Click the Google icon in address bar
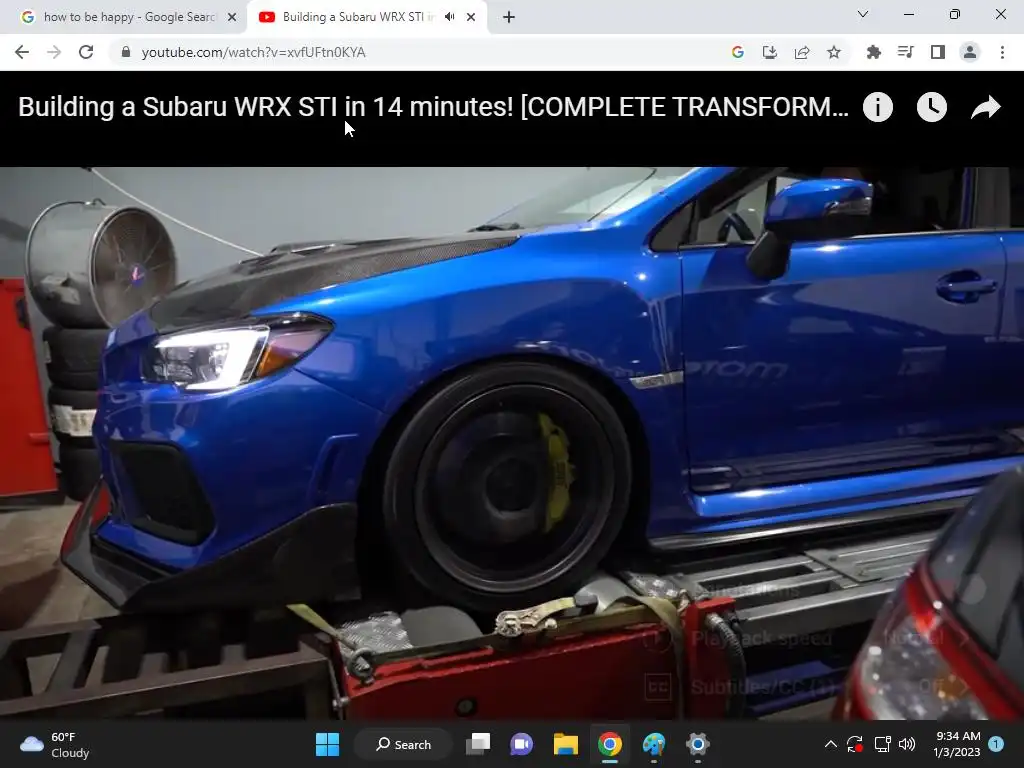This screenshot has width=1024, height=768. pos(738,52)
